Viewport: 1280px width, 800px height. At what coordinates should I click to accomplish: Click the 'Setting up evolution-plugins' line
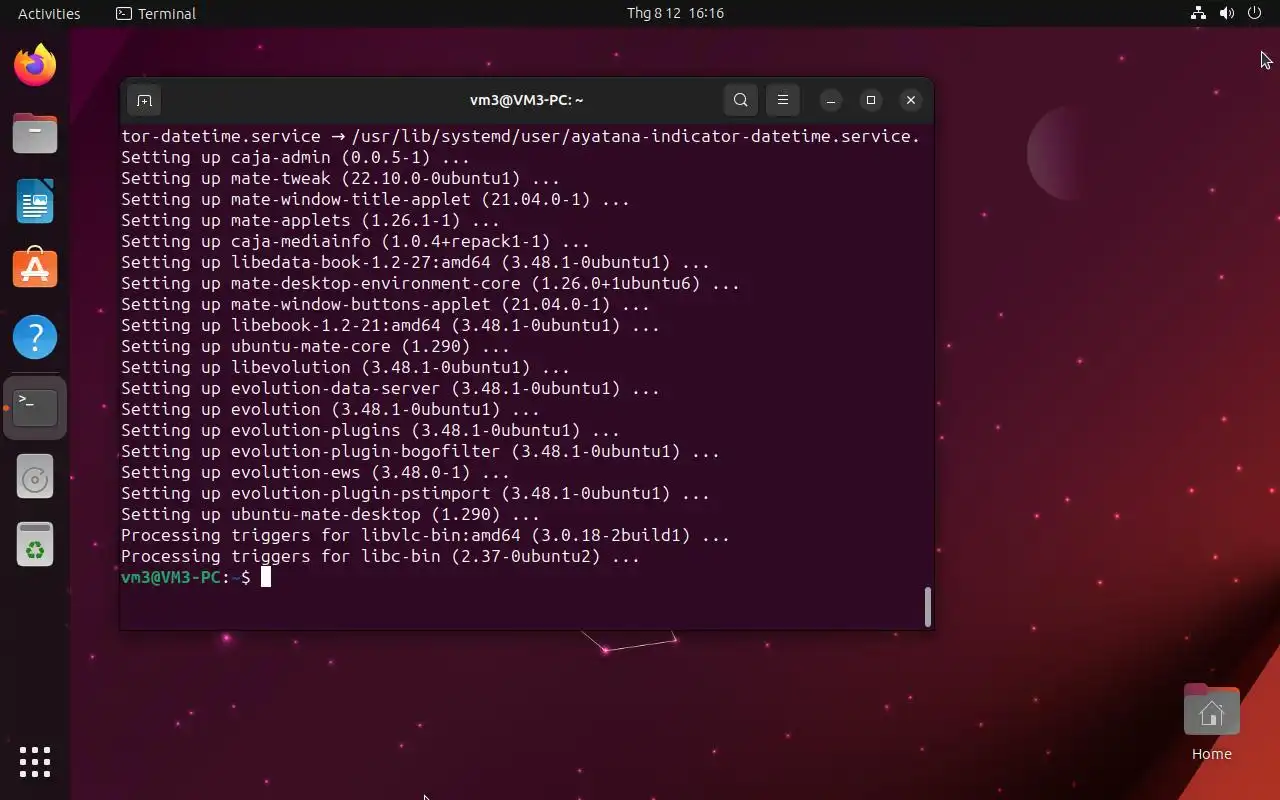click(x=370, y=430)
